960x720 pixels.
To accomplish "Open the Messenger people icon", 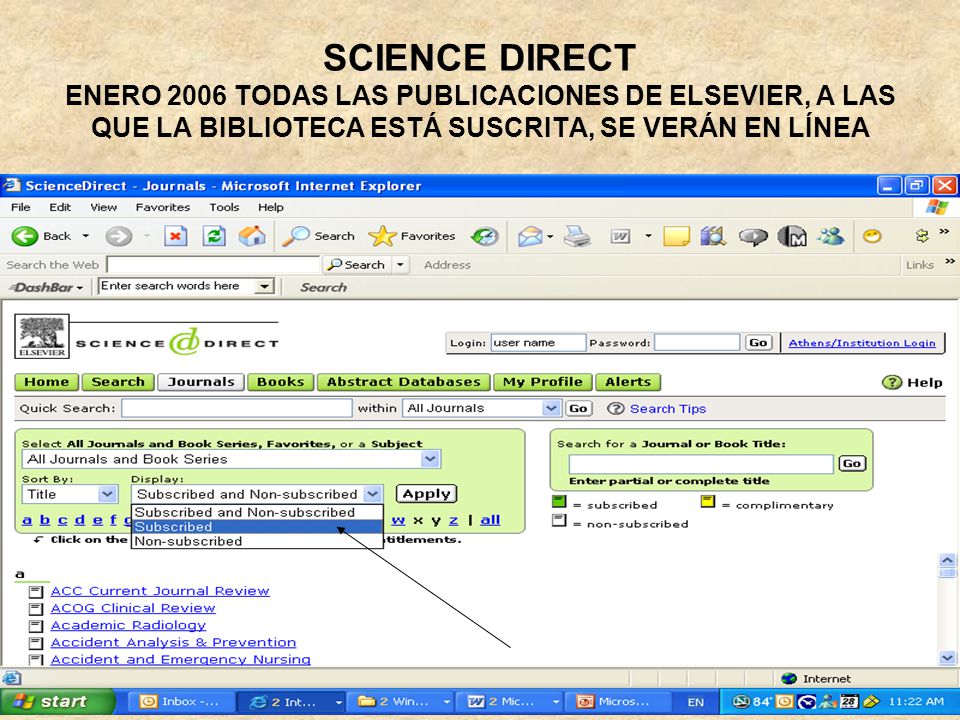I will coord(831,236).
